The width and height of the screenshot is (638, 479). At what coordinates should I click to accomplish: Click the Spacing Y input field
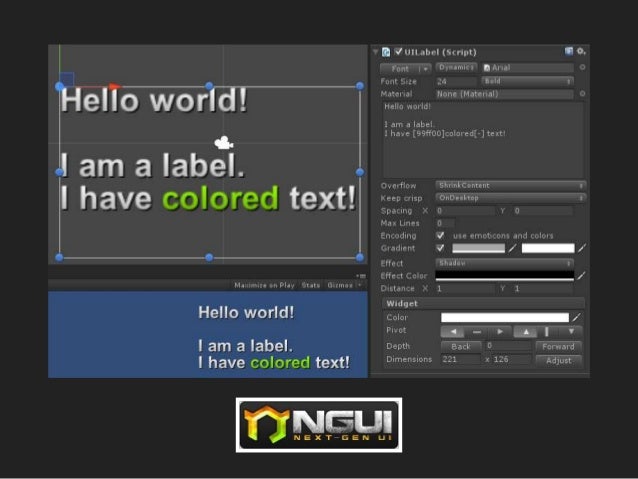[542, 211]
